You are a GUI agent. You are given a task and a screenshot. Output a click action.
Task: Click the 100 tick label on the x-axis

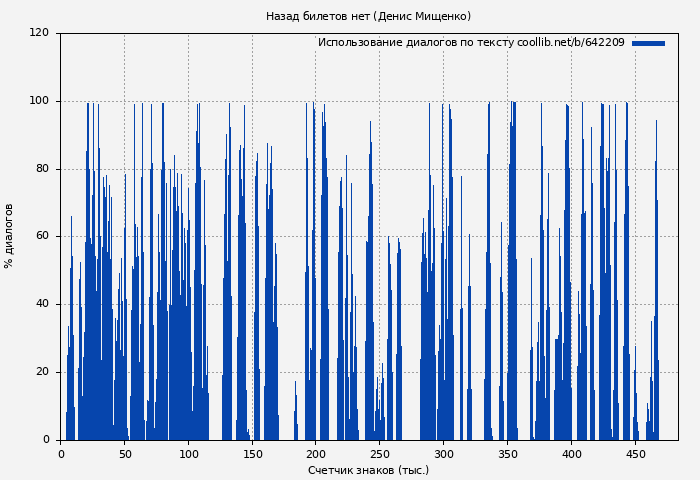point(189,454)
